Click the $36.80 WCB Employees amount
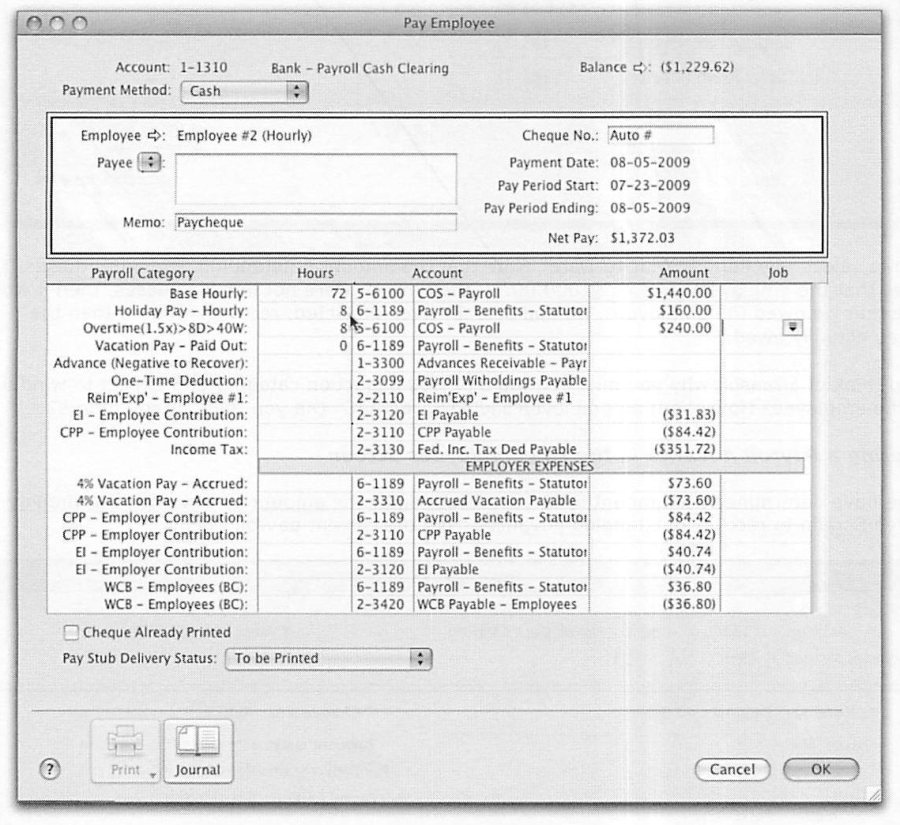 coord(689,587)
